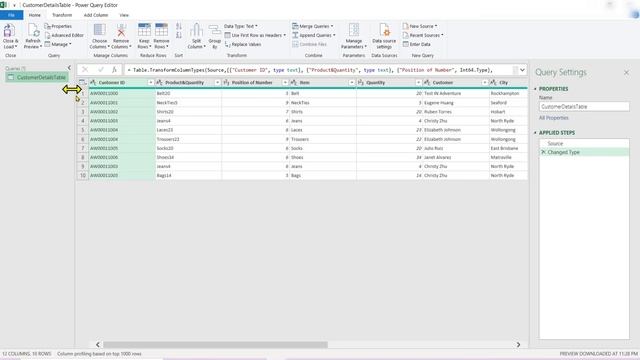Screen dimensions: 640x360
Task: Click the table corner menu icon
Action: coord(82,82)
